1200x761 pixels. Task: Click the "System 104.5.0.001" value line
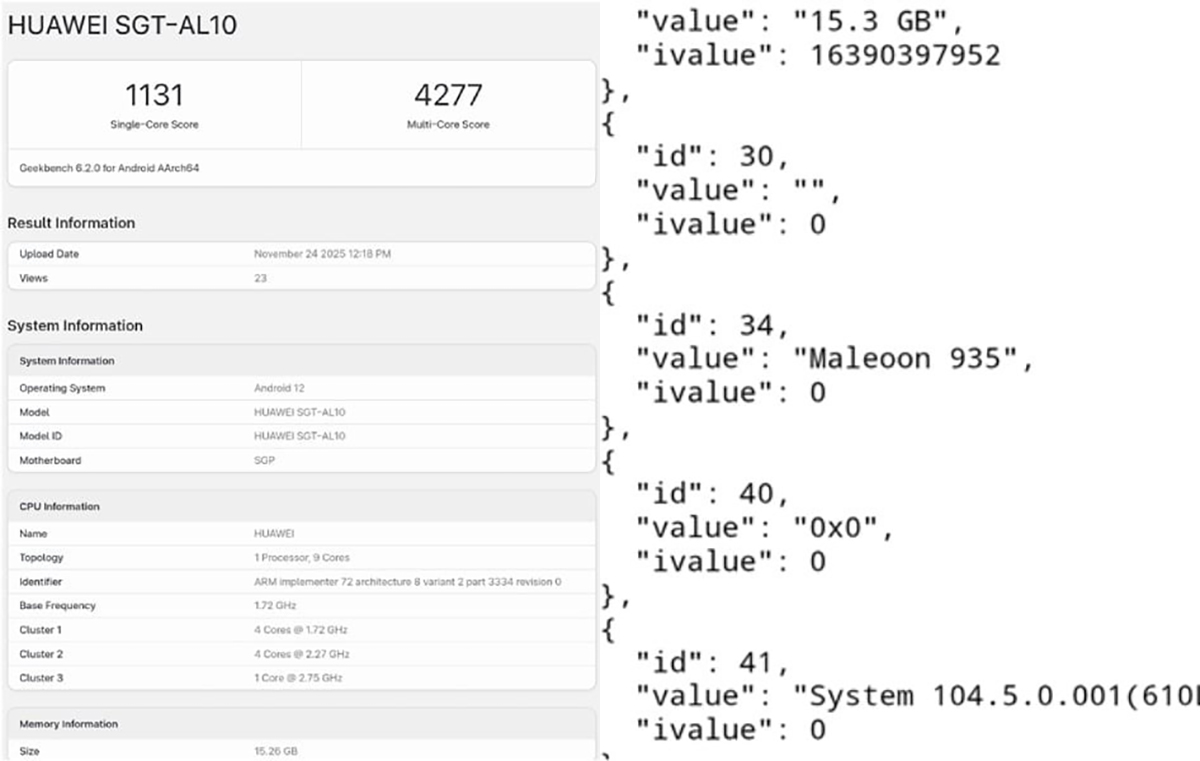pos(990,695)
